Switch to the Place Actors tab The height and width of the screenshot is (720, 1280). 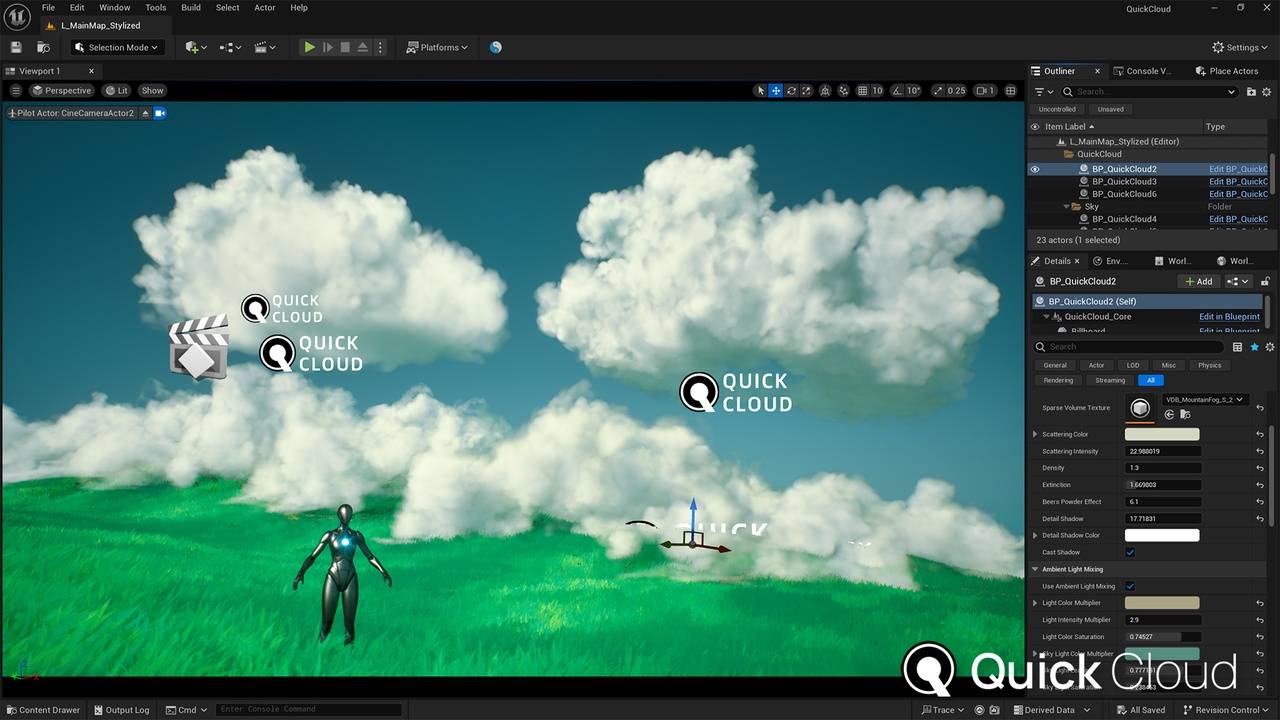1233,71
